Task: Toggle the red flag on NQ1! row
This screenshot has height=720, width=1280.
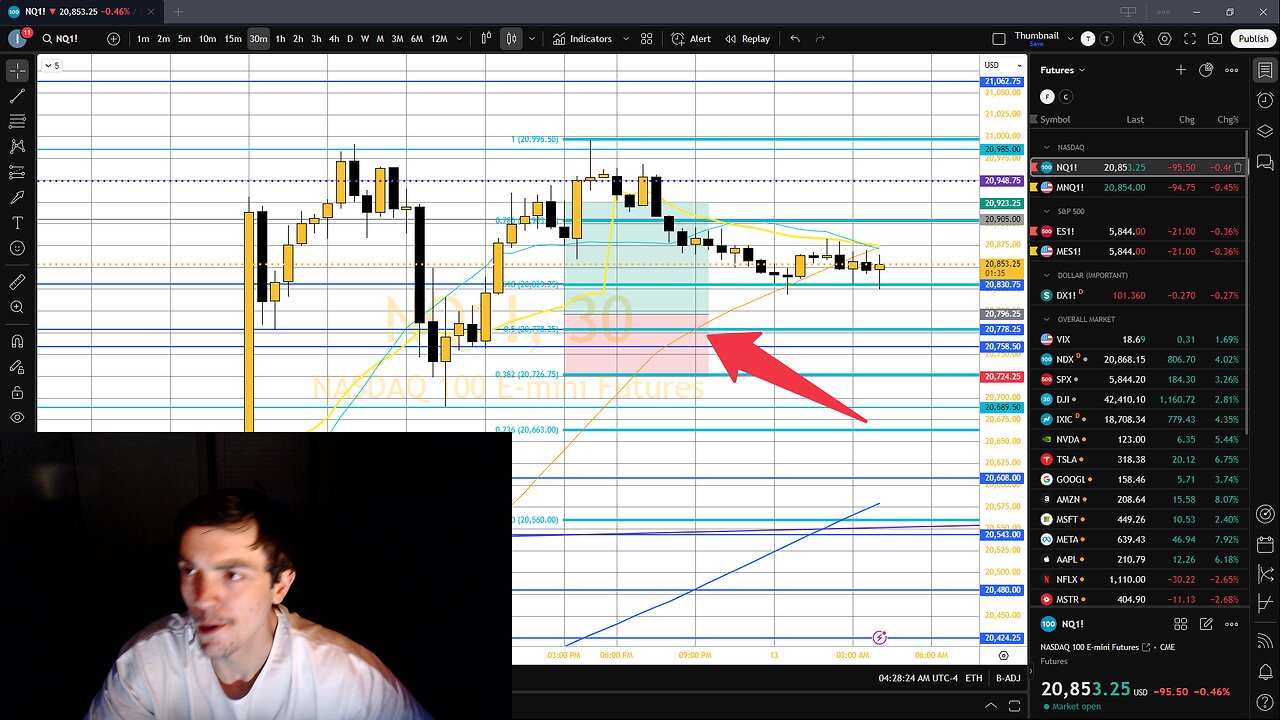Action: (x=1034, y=167)
